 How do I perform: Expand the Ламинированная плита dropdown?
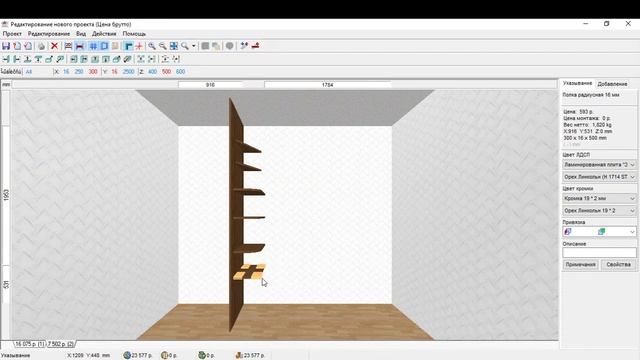pyautogui.click(x=599, y=165)
